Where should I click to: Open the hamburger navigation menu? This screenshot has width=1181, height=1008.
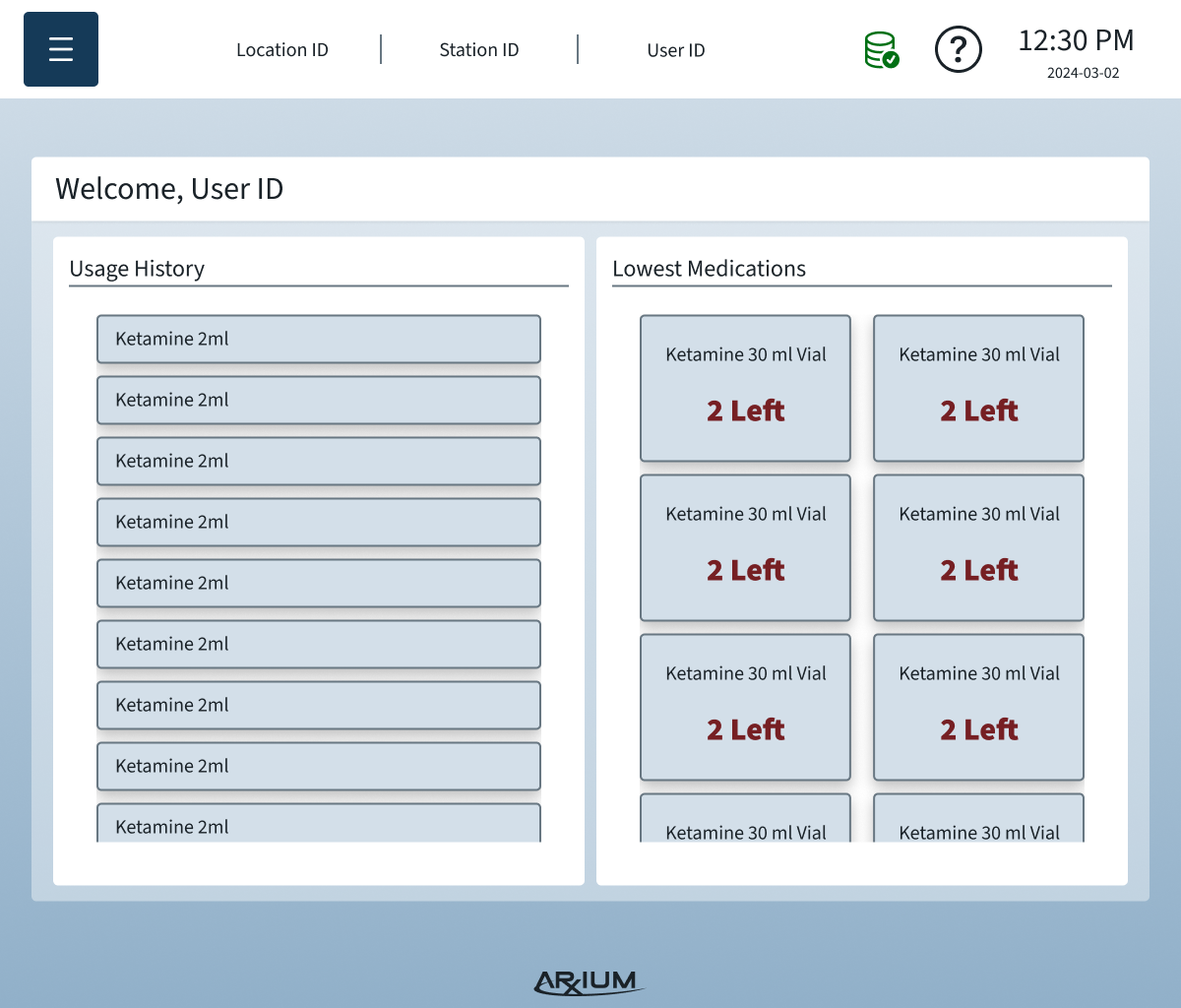pos(61,49)
